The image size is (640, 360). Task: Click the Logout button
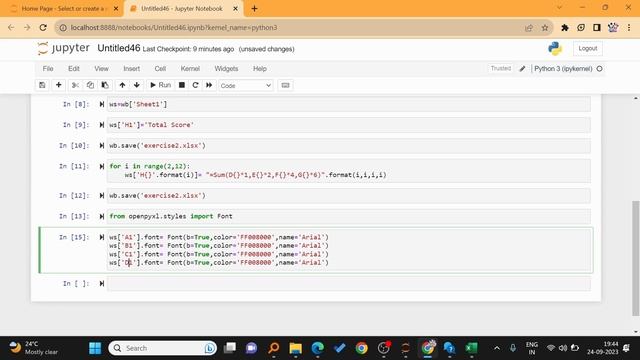(x=587, y=48)
